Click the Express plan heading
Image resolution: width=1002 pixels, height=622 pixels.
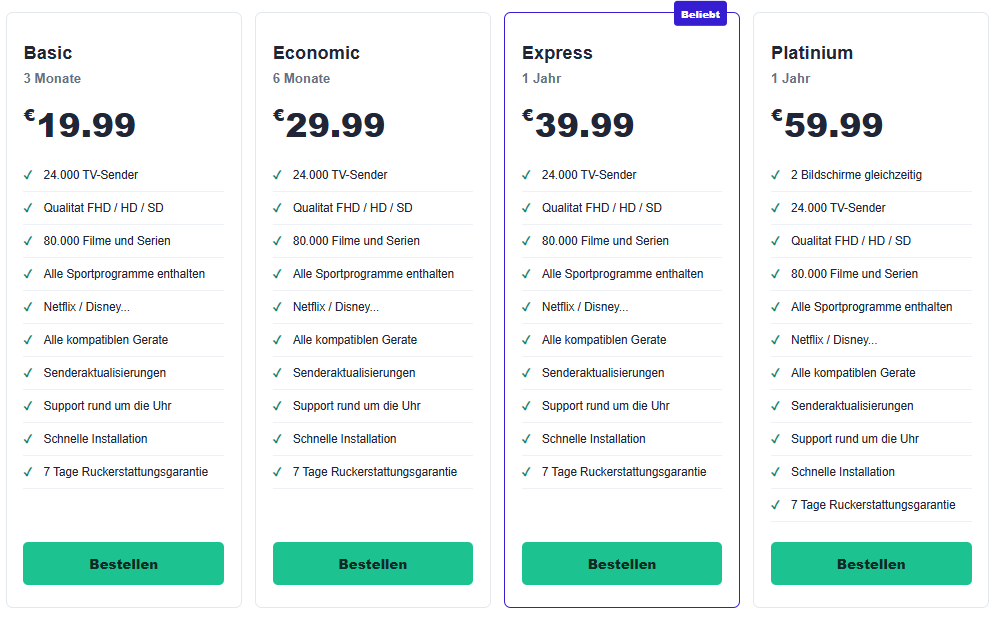point(557,53)
